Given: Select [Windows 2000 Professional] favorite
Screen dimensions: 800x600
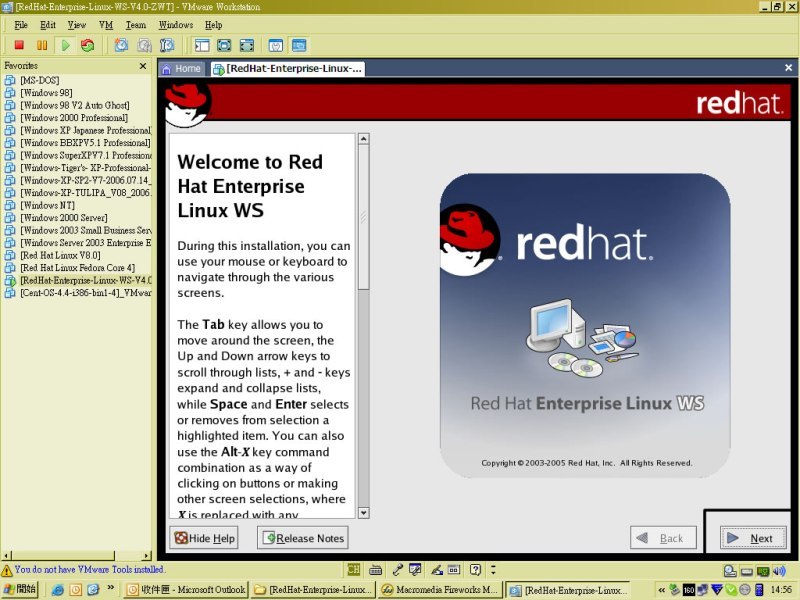Looking at the screenshot, I should click(74, 118).
